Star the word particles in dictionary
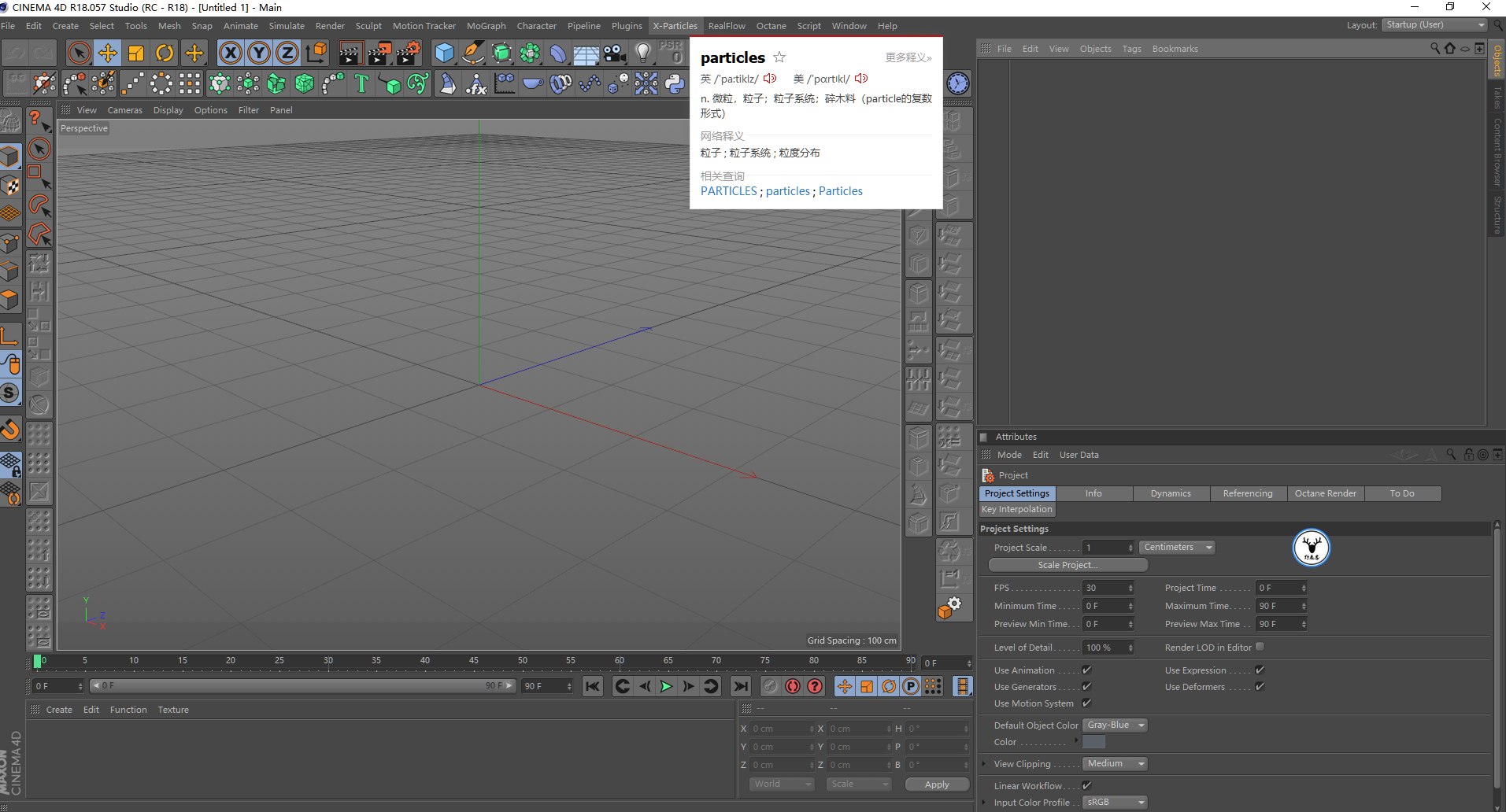The height and width of the screenshot is (812, 1506). [x=779, y=57]
